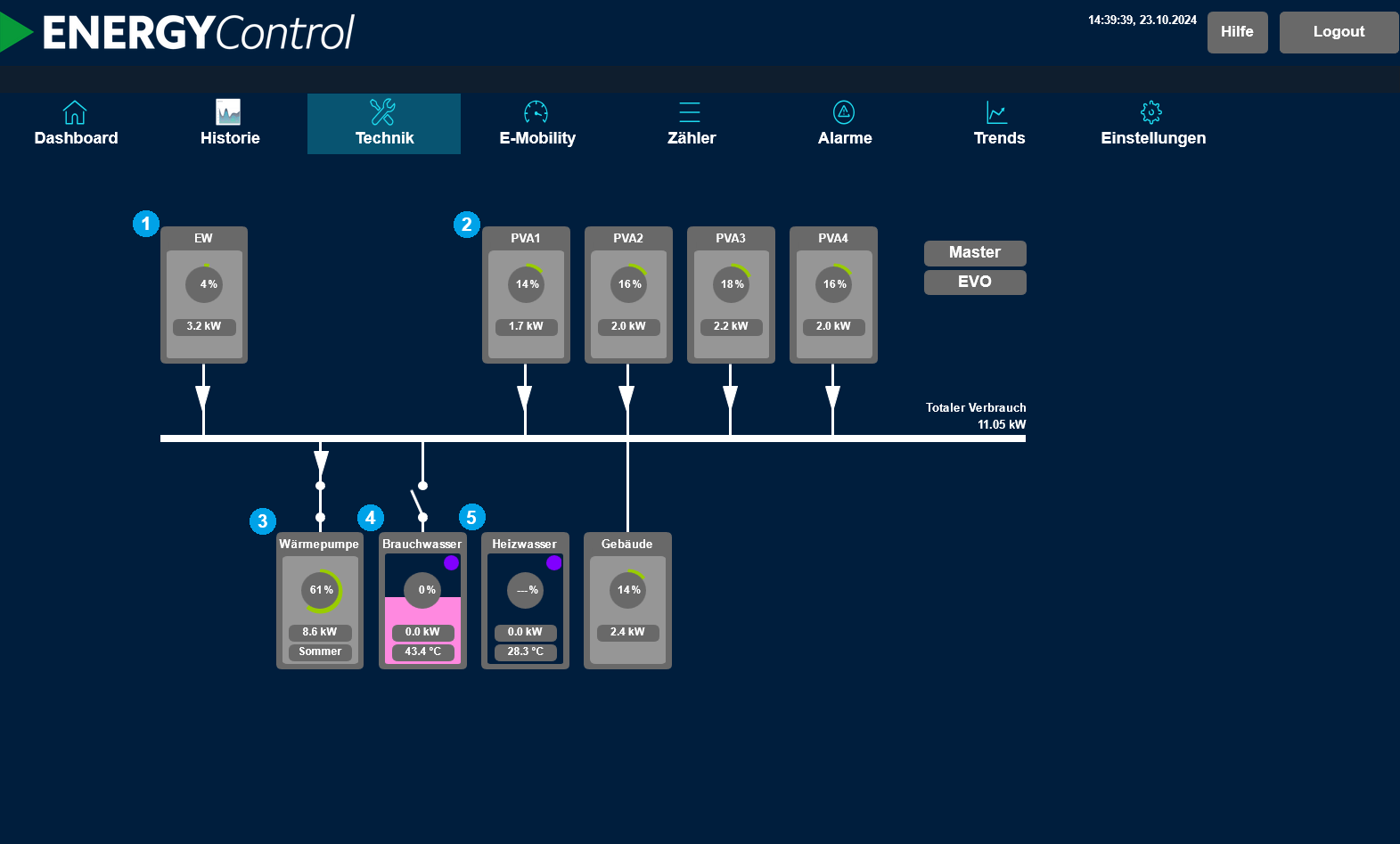Click the EW 3.2 kW value

(x=204, y=327)
